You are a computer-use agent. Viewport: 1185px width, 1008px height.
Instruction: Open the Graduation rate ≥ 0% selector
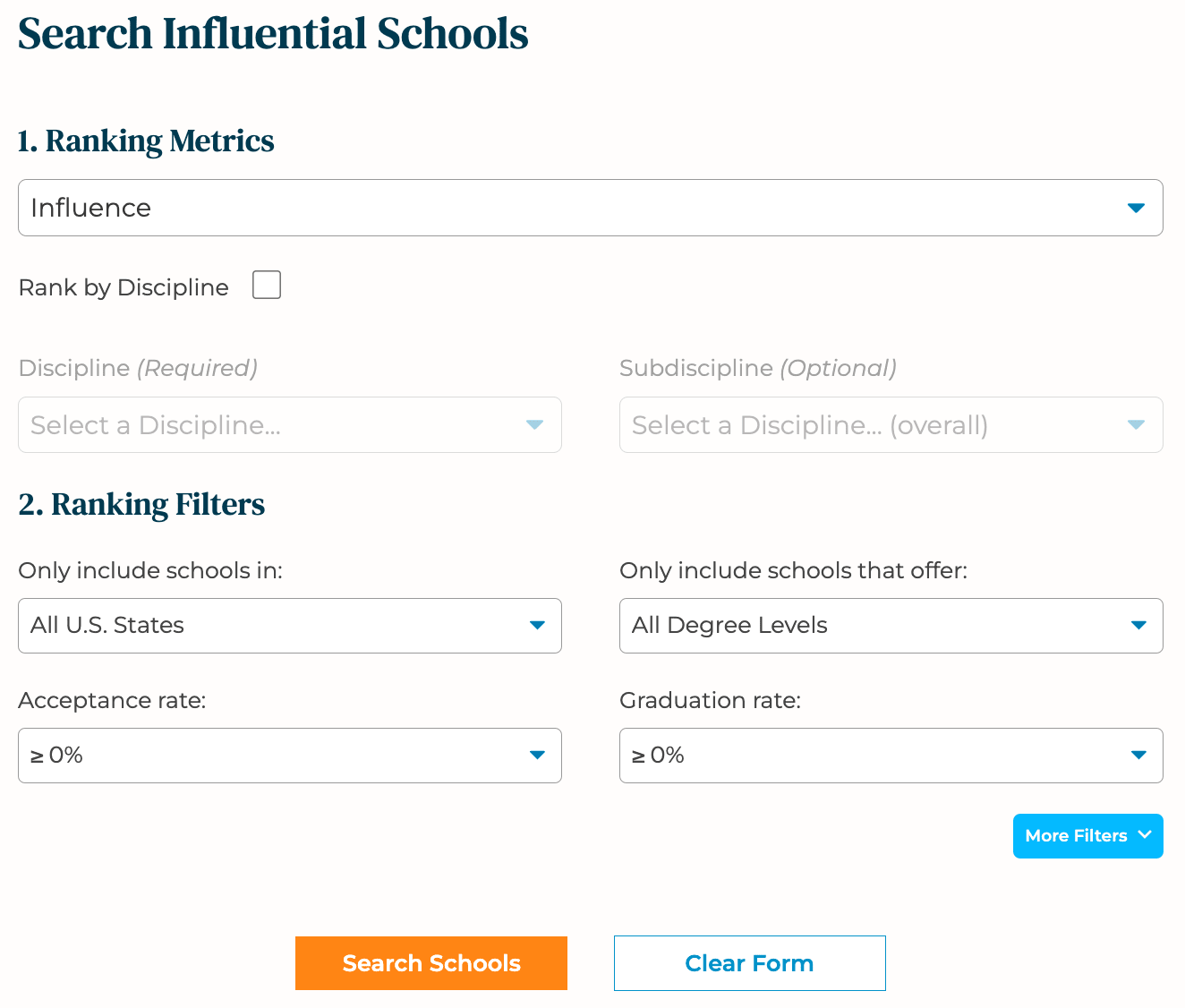(891, 756)
